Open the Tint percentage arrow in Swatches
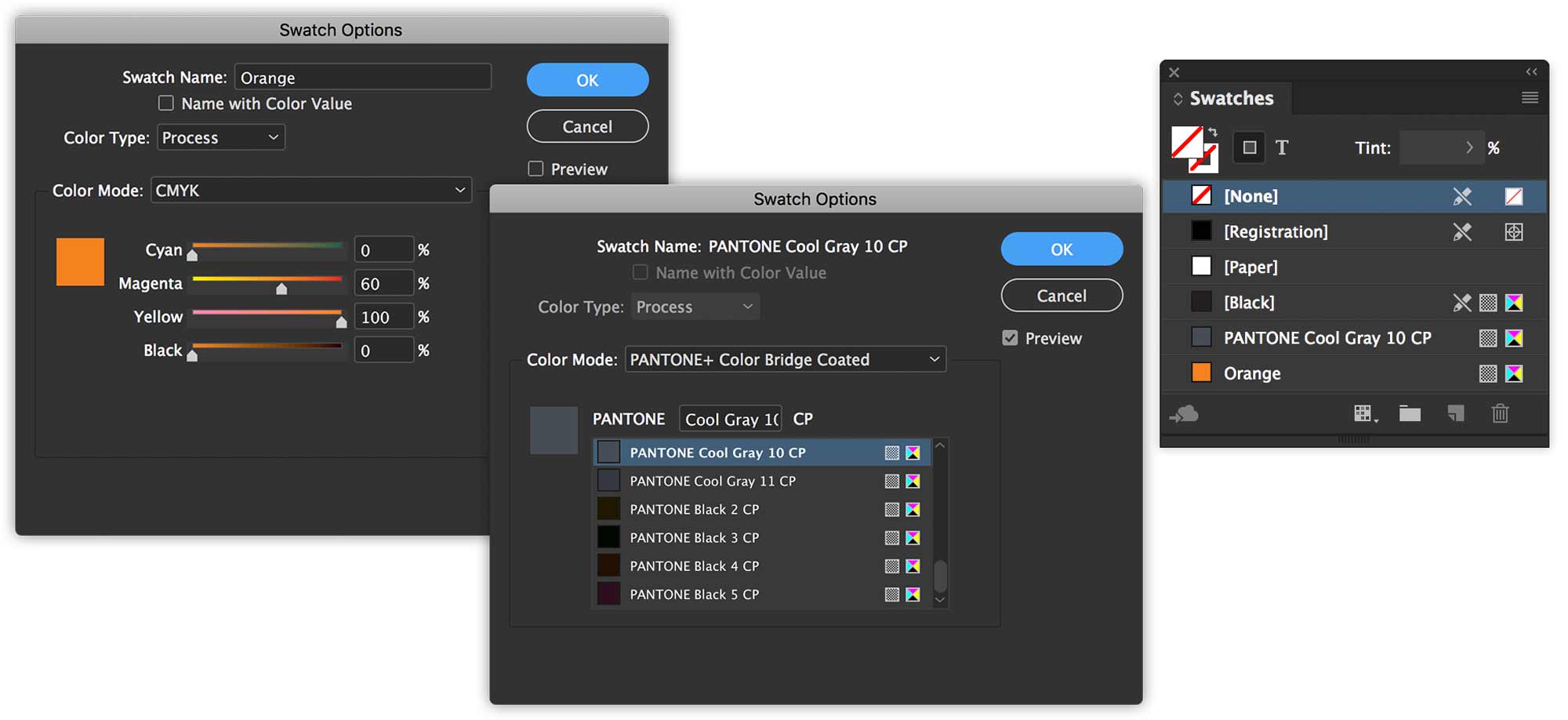1568x720 pixels. tap(1469, 147)
